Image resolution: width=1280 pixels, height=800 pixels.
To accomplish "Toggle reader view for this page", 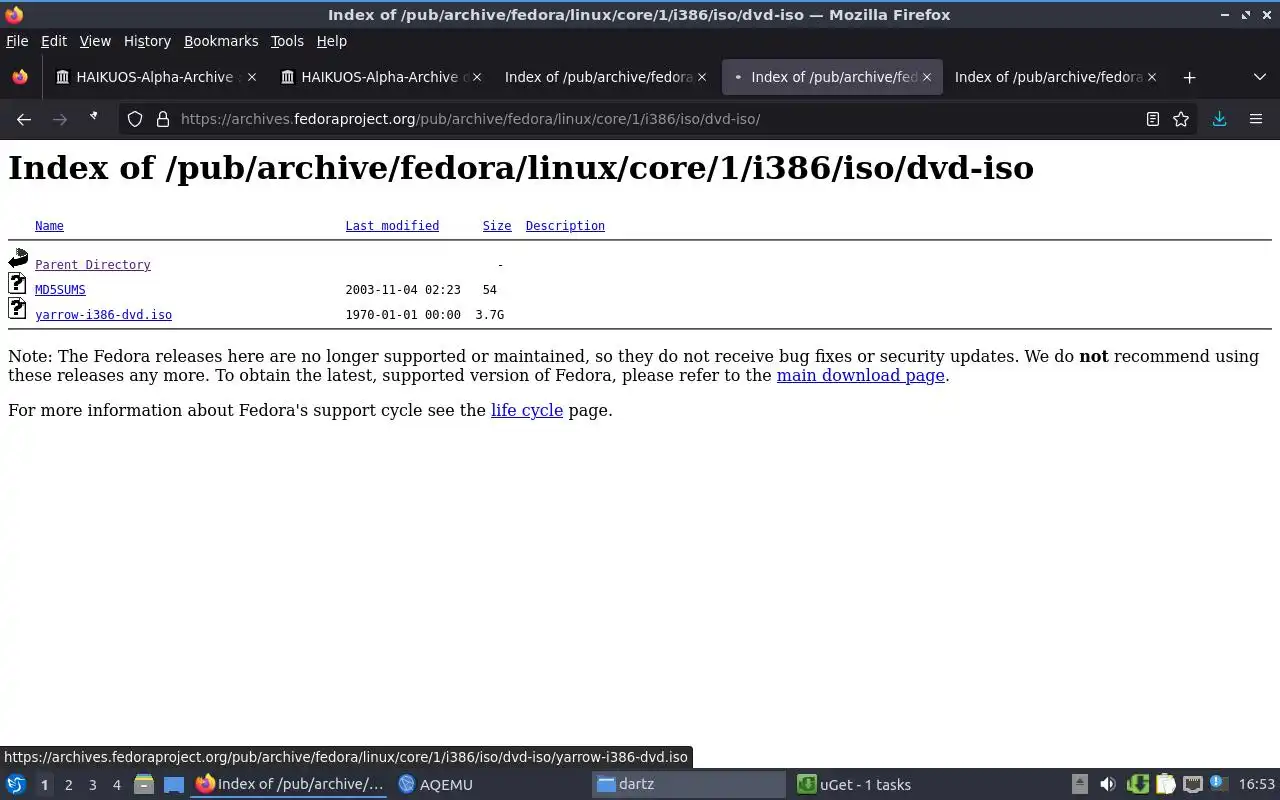I will [x=1153, y=119].
